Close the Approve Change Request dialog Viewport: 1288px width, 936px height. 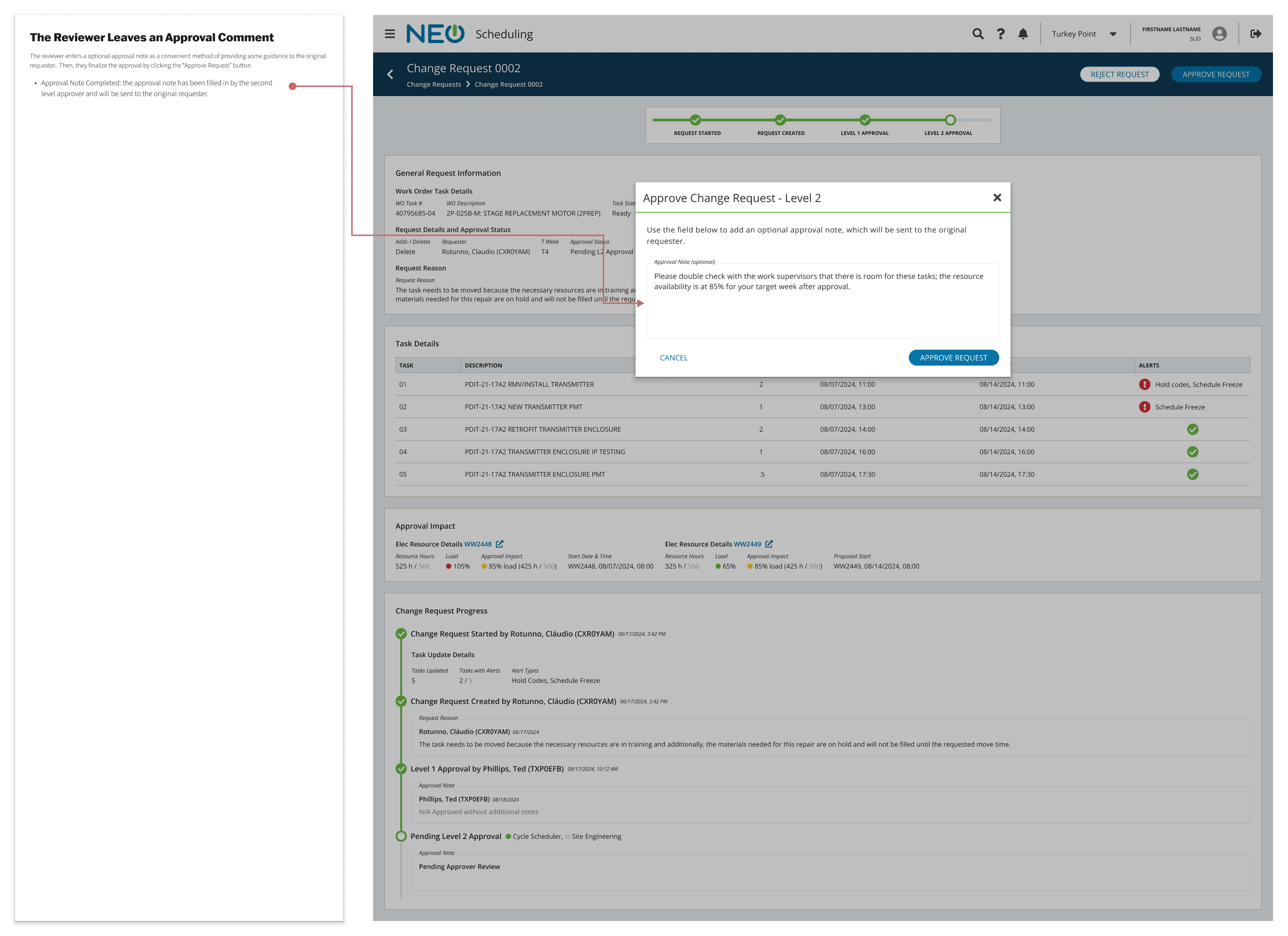(x=996, y=198)
